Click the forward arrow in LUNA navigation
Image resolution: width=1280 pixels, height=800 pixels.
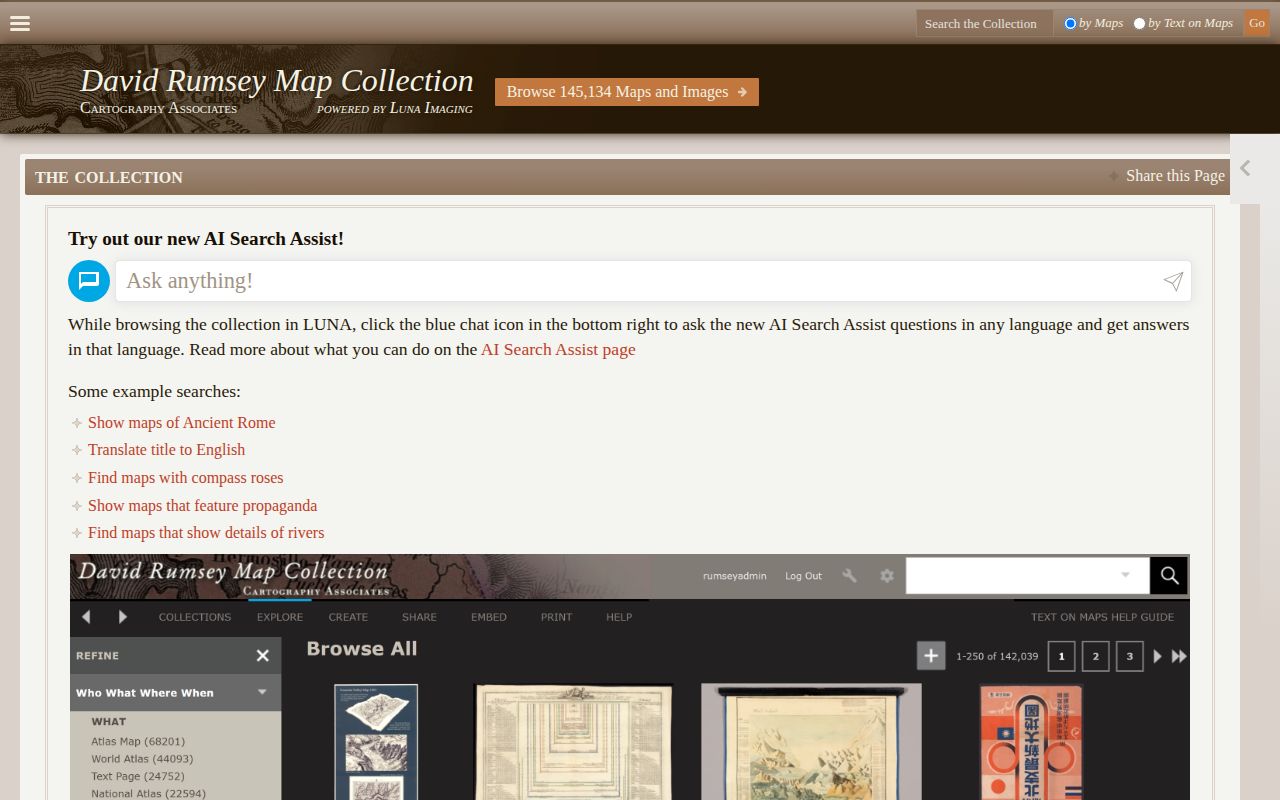[122, 617]
